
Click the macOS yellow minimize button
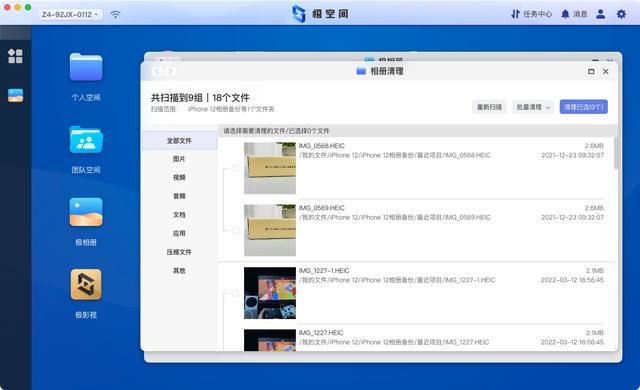pos(17,7)
